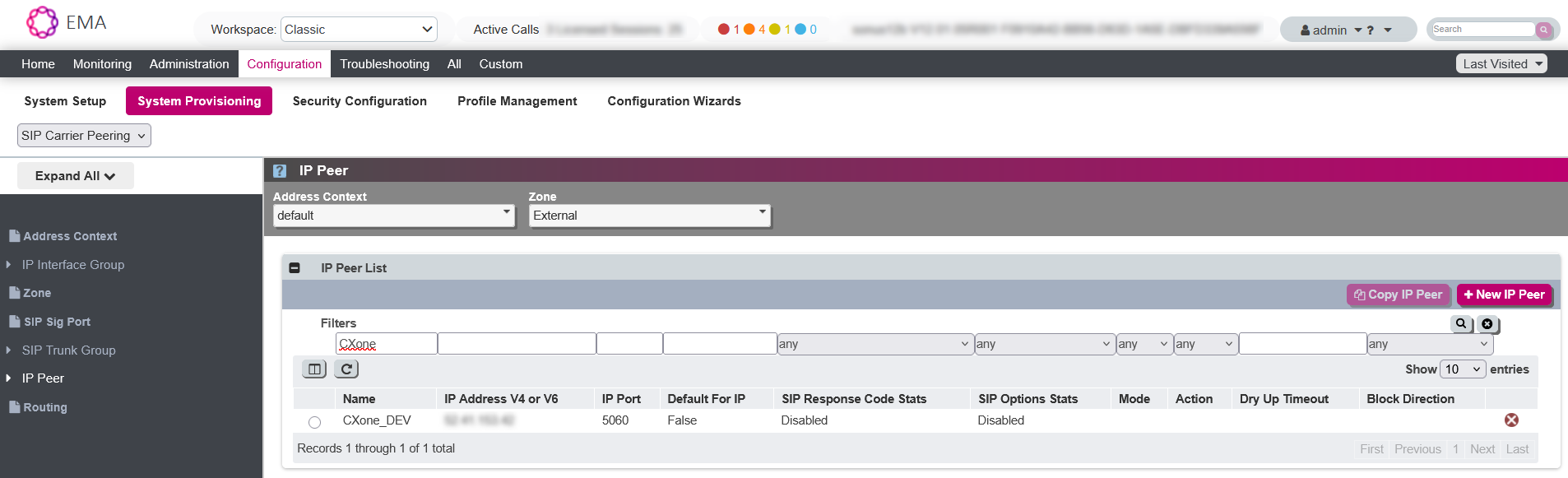Image resolution: width=1568 pixels, height=478 pixels.
Task: Click the New IP Peer button
Action: [1504, 295]
